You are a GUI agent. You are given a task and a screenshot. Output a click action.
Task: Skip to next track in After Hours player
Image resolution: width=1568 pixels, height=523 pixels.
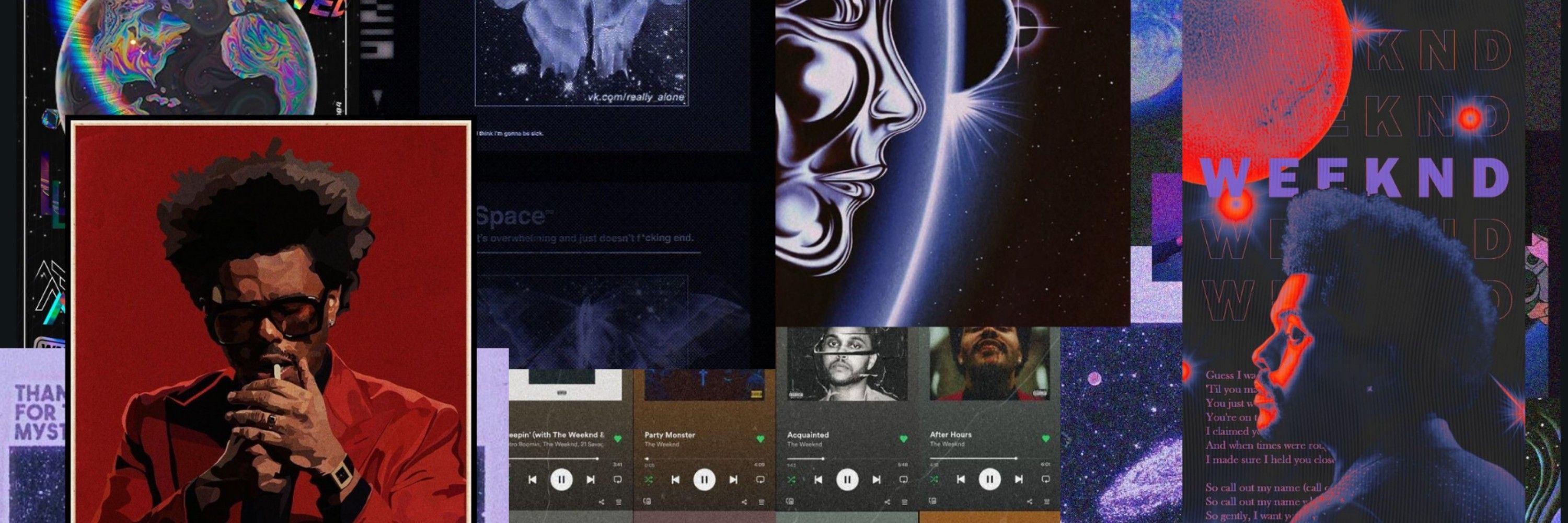click(x=1019, y=480)
